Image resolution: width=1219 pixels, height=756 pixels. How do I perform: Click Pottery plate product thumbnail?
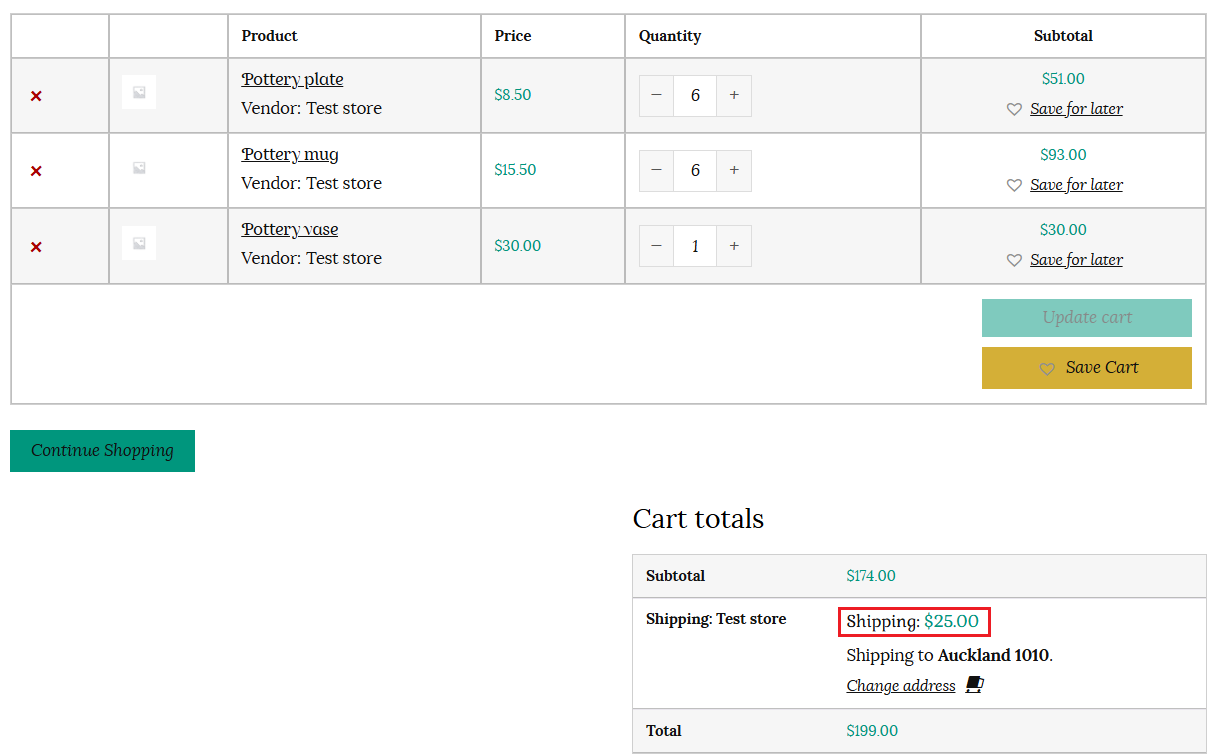(139, 92)
